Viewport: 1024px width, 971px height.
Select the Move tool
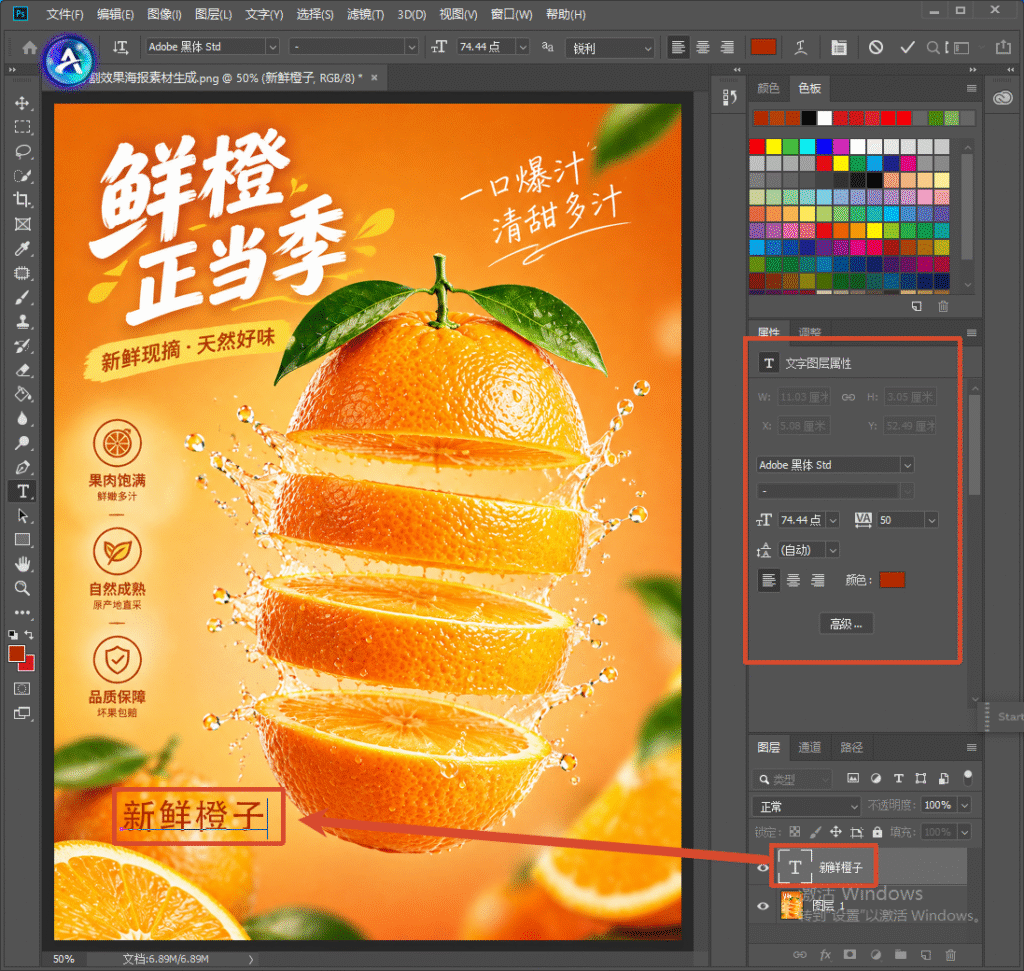click(22, 103)
